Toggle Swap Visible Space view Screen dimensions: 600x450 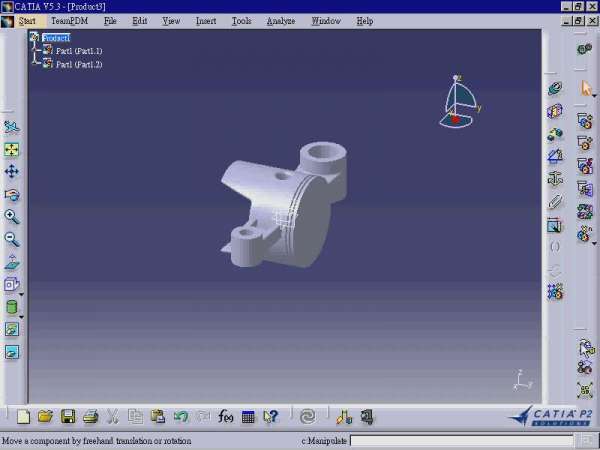point(12,352)
